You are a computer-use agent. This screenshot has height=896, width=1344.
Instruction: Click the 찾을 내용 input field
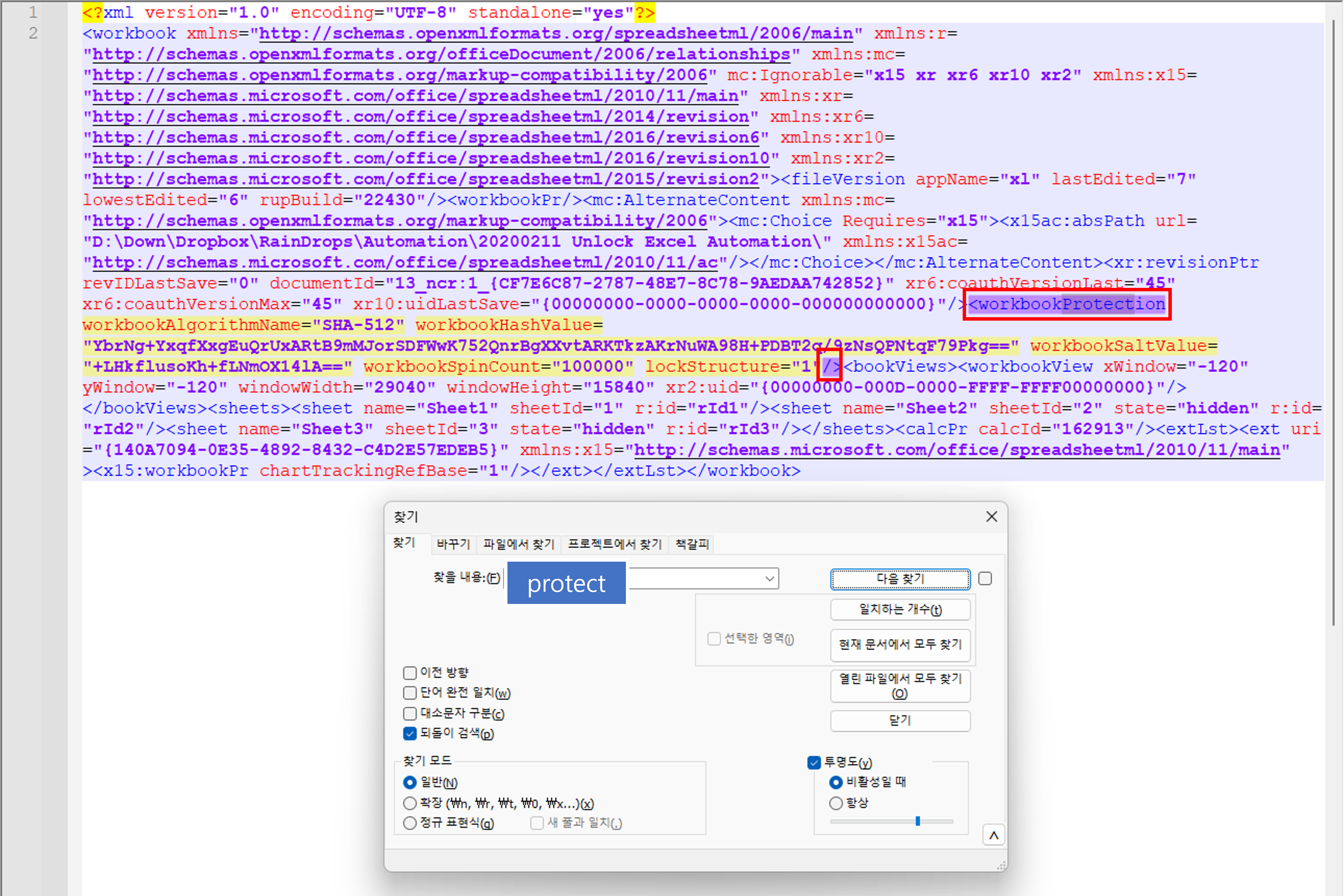click(640, 579)
